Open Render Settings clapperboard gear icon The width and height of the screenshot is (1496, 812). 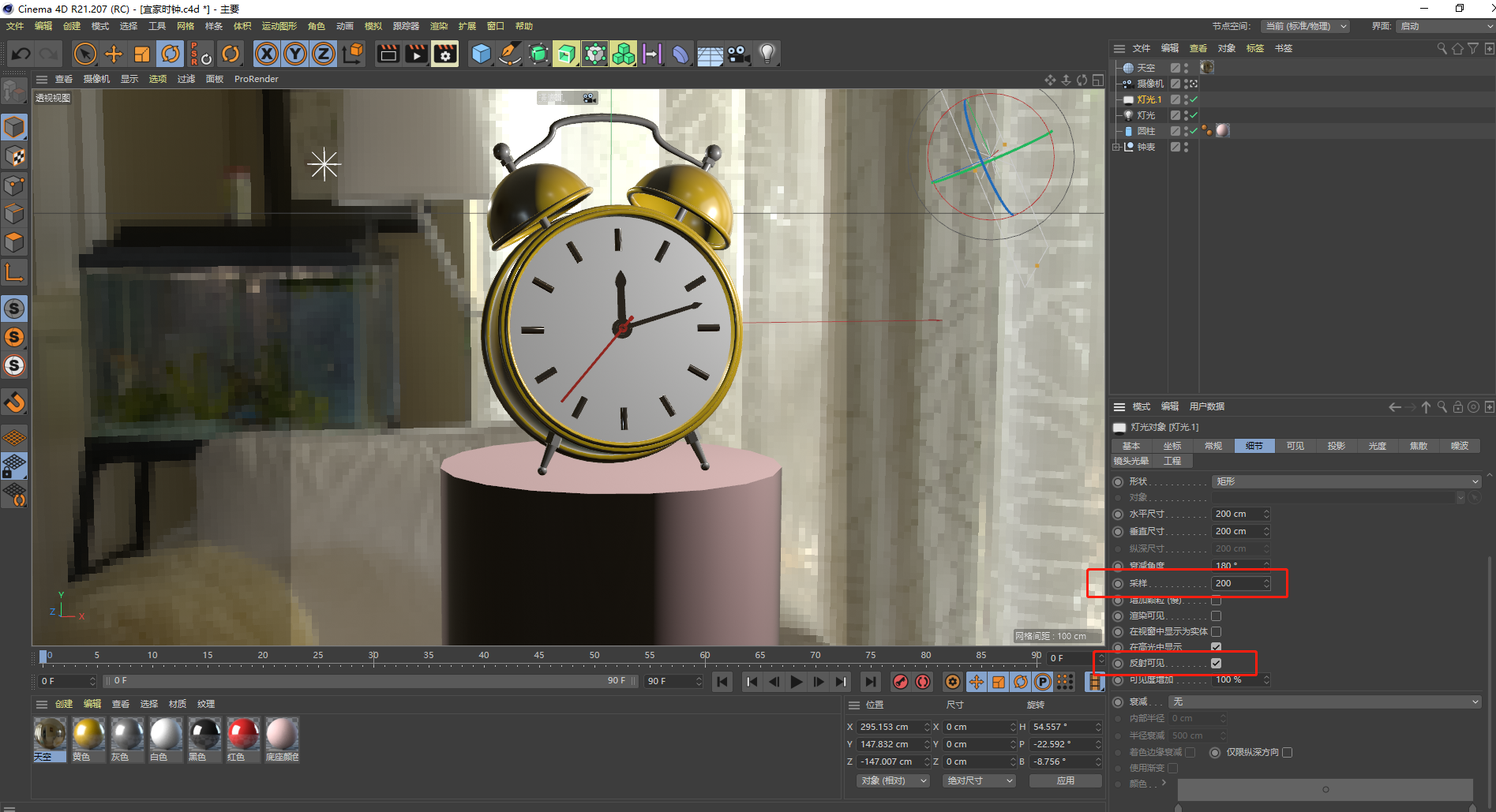pyautogui.click(x=445, y=54)
